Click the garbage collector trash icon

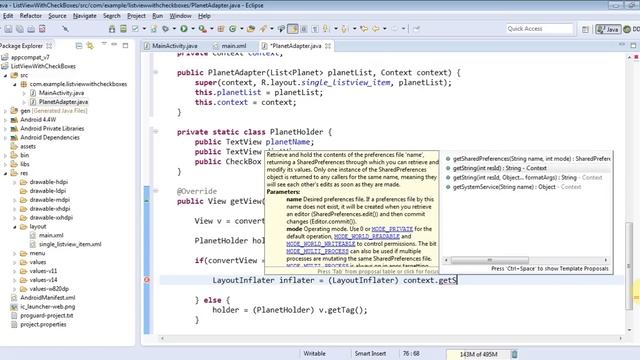pos(514,354)
